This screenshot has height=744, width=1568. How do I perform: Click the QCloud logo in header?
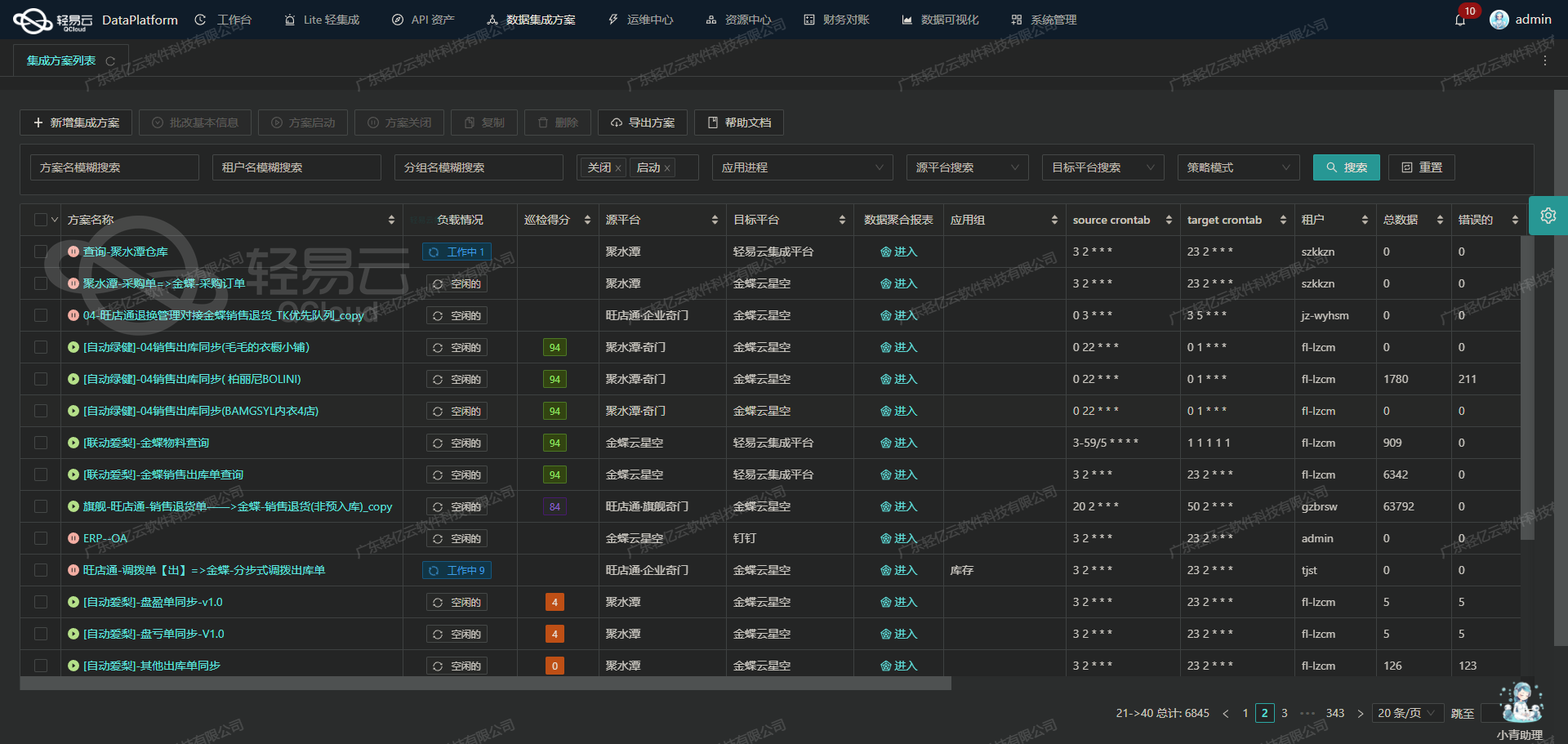pyautogui.click(x=53, y=20)
